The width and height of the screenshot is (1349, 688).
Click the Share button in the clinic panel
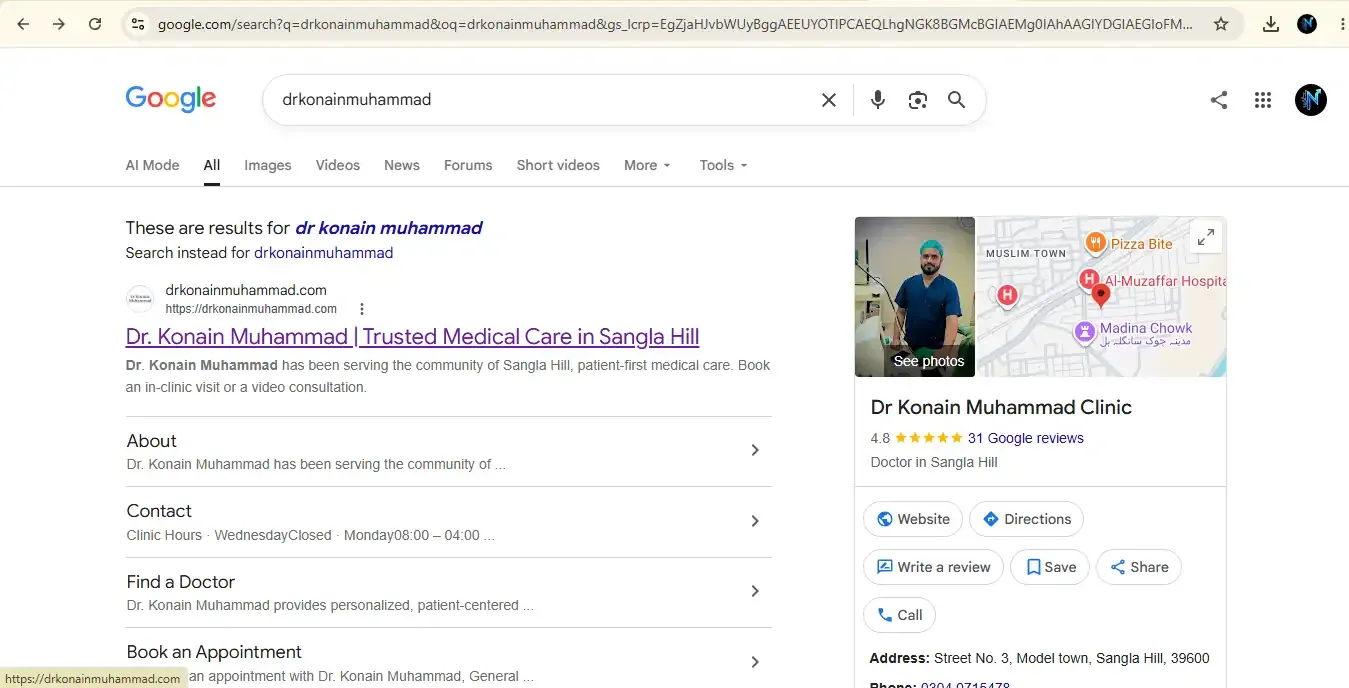point(1139,567)
